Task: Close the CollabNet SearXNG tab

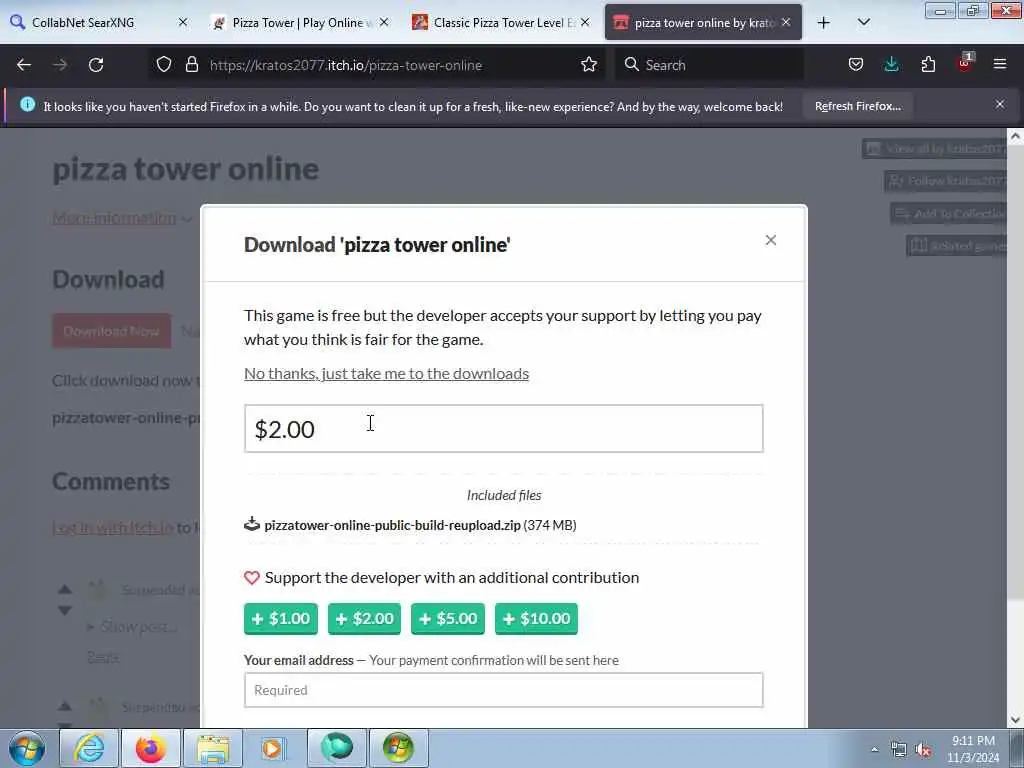Action: click(x=183, y=22)
